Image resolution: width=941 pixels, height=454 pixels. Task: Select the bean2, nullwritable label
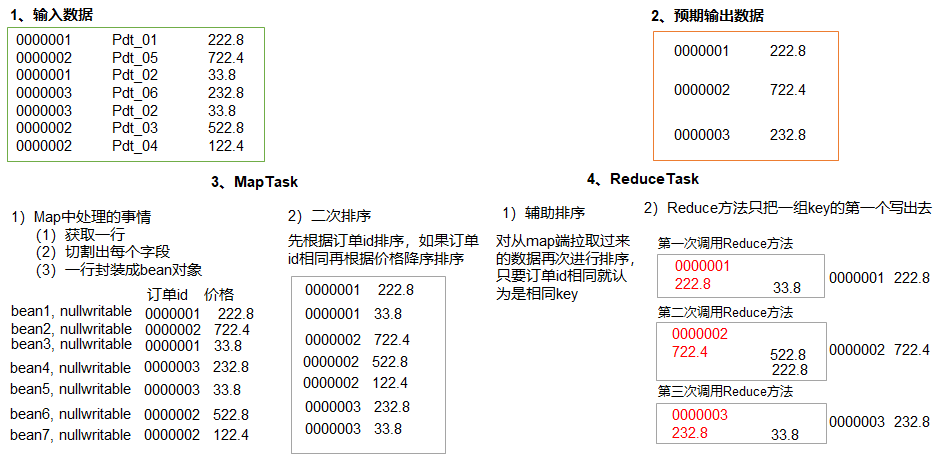point(71,329)
